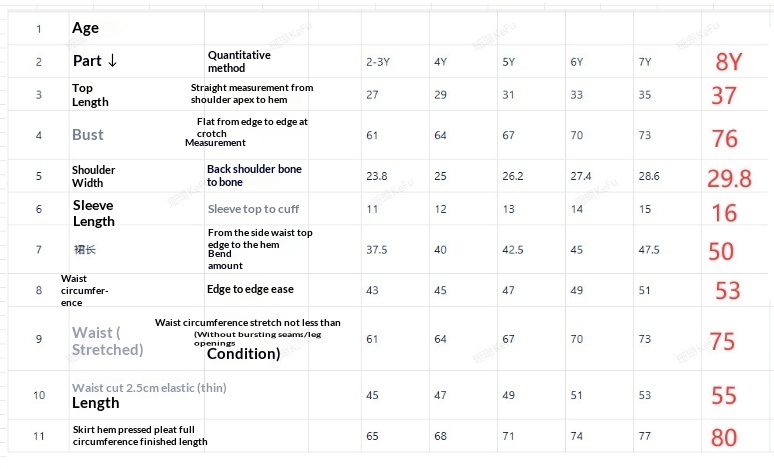Click the "Age" header cell
The height and width of the screenshot is (469, 774).
tap(85, 29)
